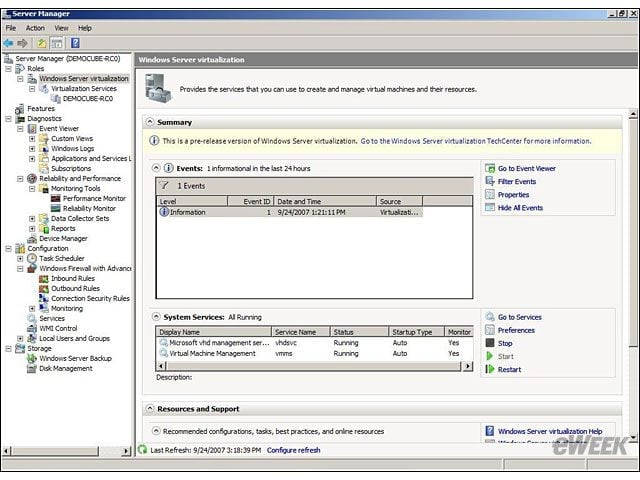Click the Filter Events icon
The width and height of the screenshot is (640, 480).
point(490,181)
